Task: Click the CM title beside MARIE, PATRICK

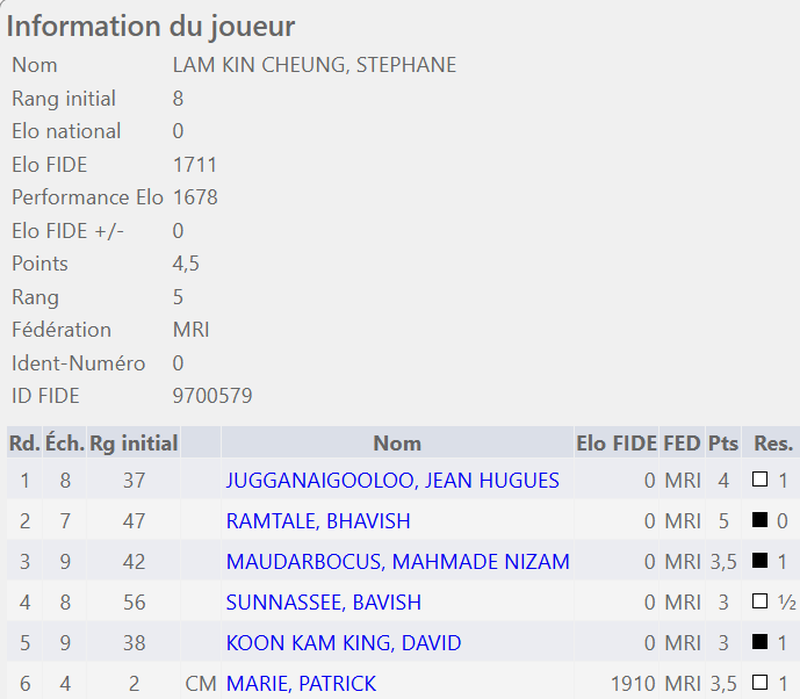Action: point(201,684)
